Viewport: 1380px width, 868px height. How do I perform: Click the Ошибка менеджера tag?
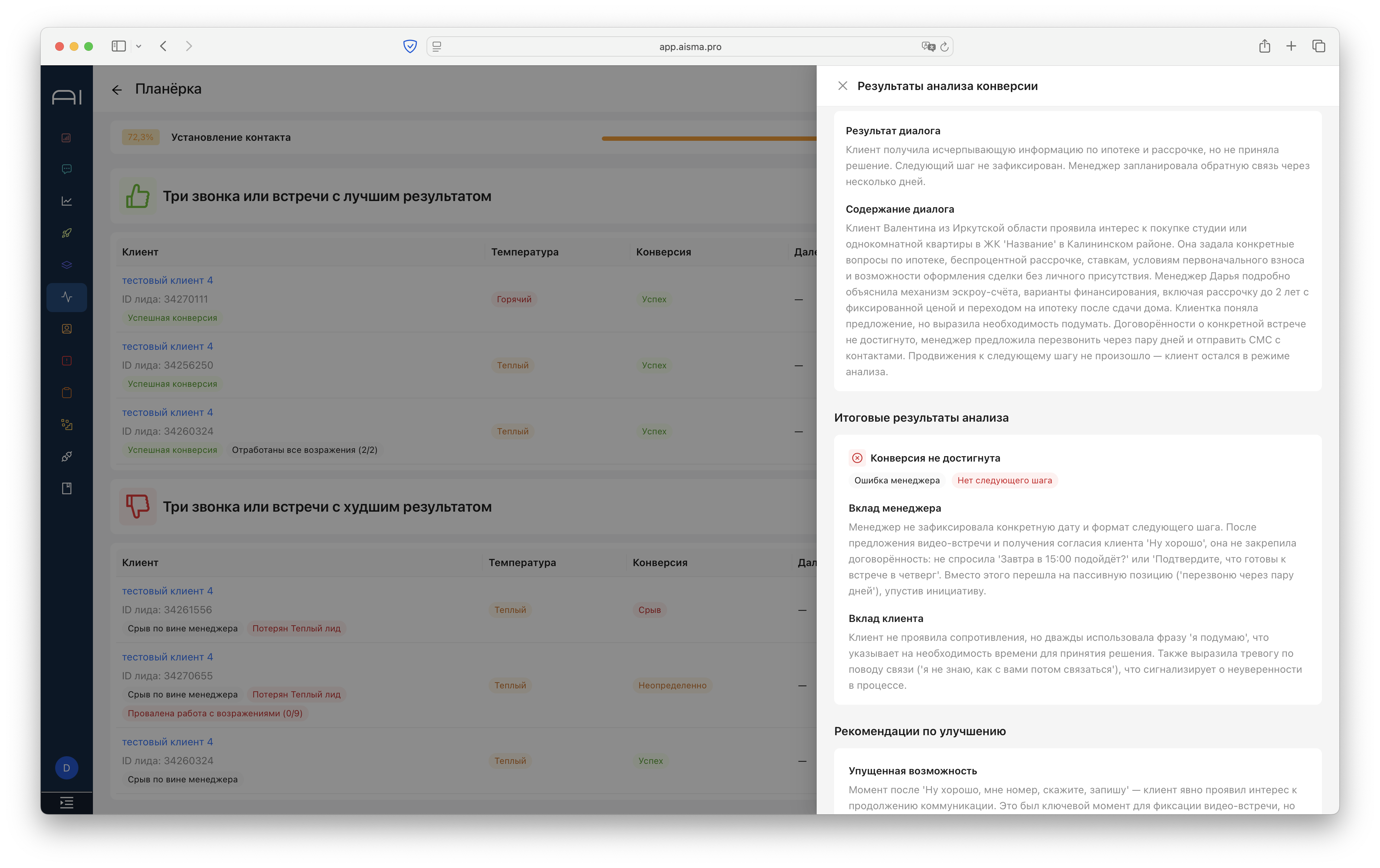897,480
